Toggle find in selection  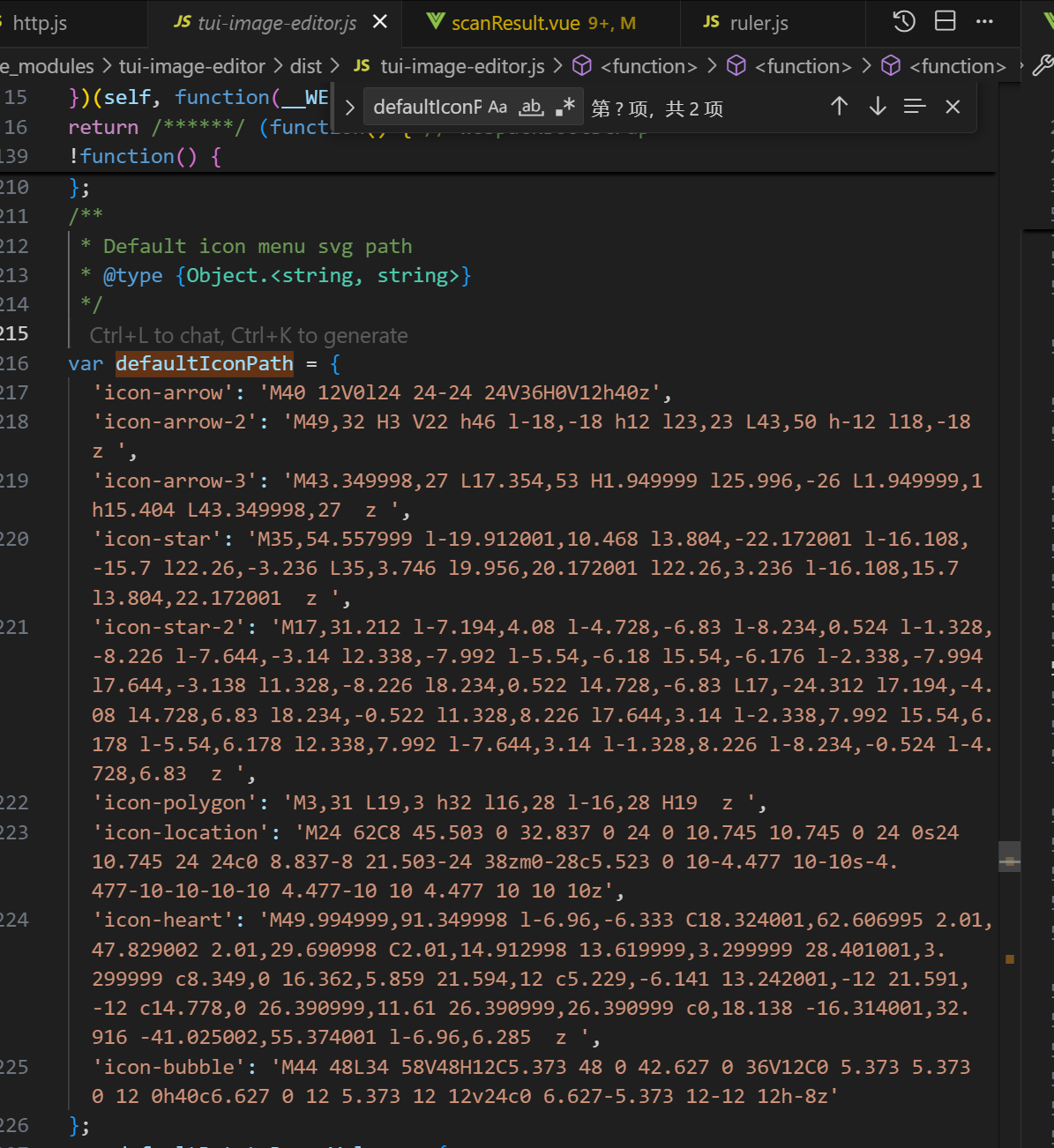(915, 107)
